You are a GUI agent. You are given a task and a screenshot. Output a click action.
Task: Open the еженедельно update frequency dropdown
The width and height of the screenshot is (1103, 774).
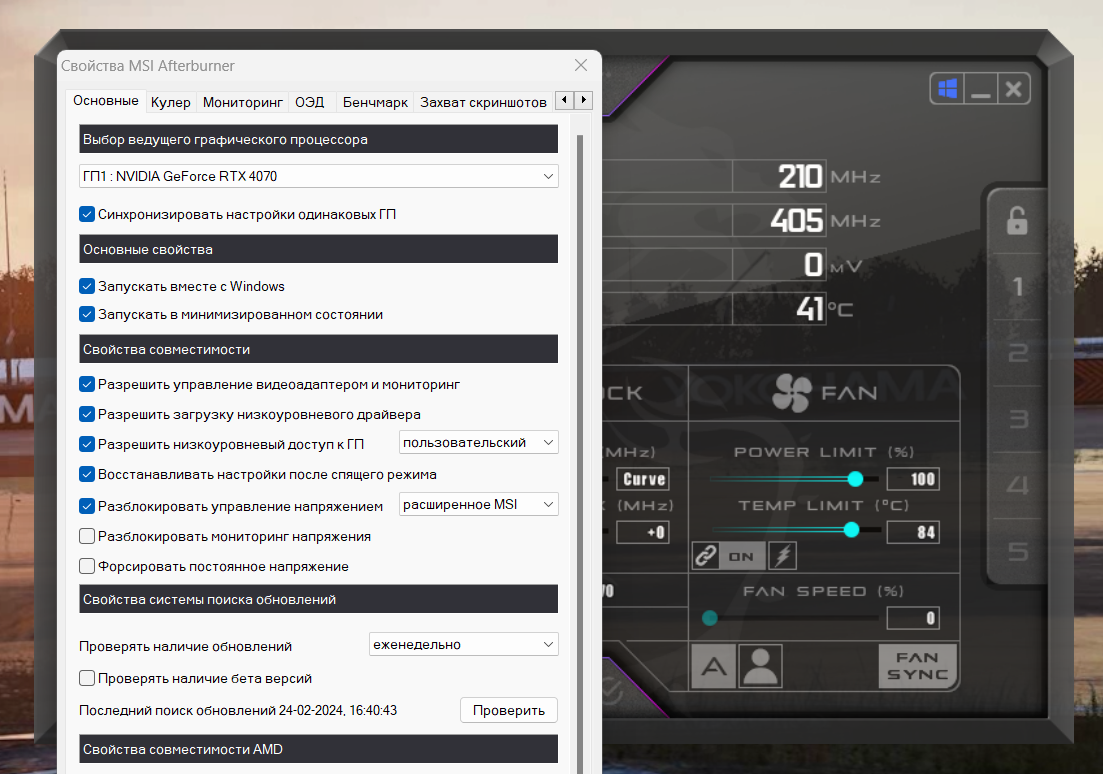(x=464, y=645)
